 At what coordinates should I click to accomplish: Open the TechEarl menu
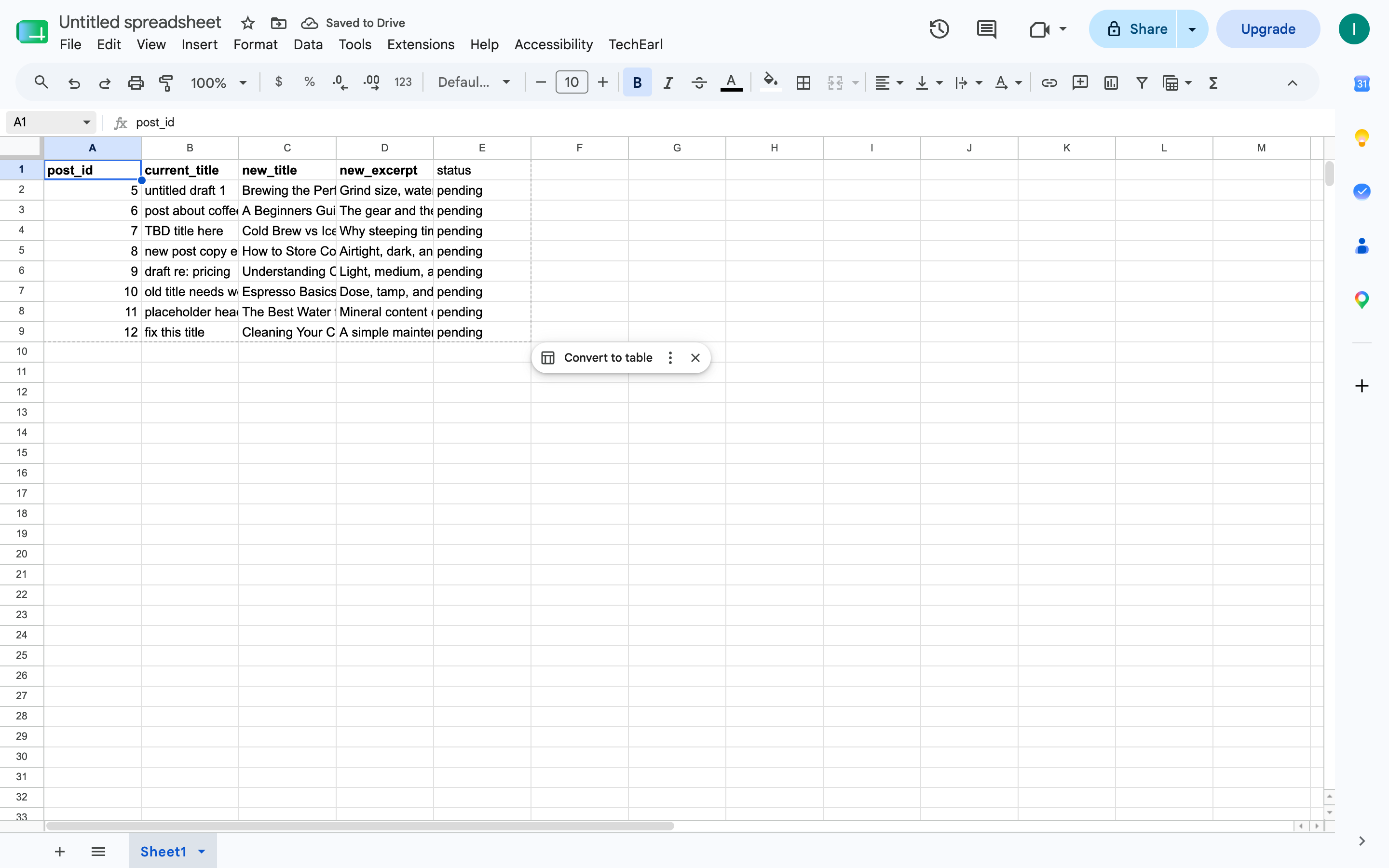point(635,44)
